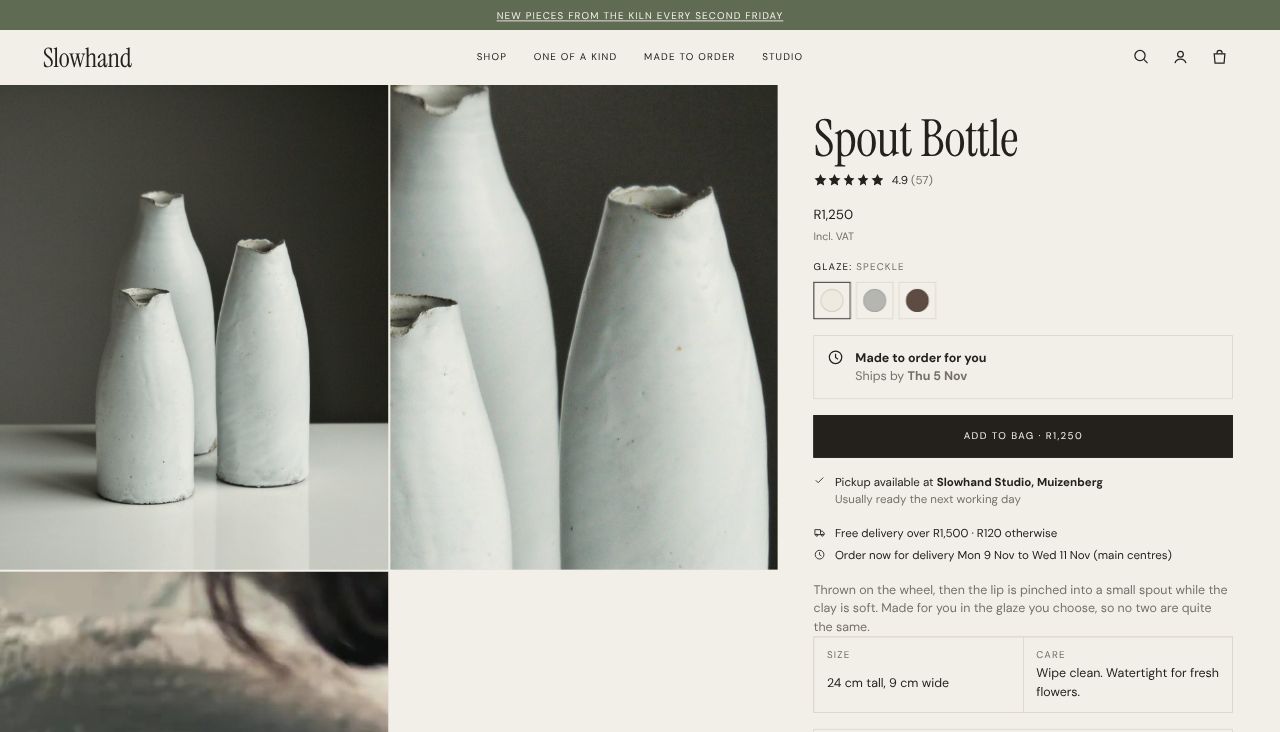This screenshot has width=1280, height=732.
Task: Select the grey glaze swatch
Action: 875,300
